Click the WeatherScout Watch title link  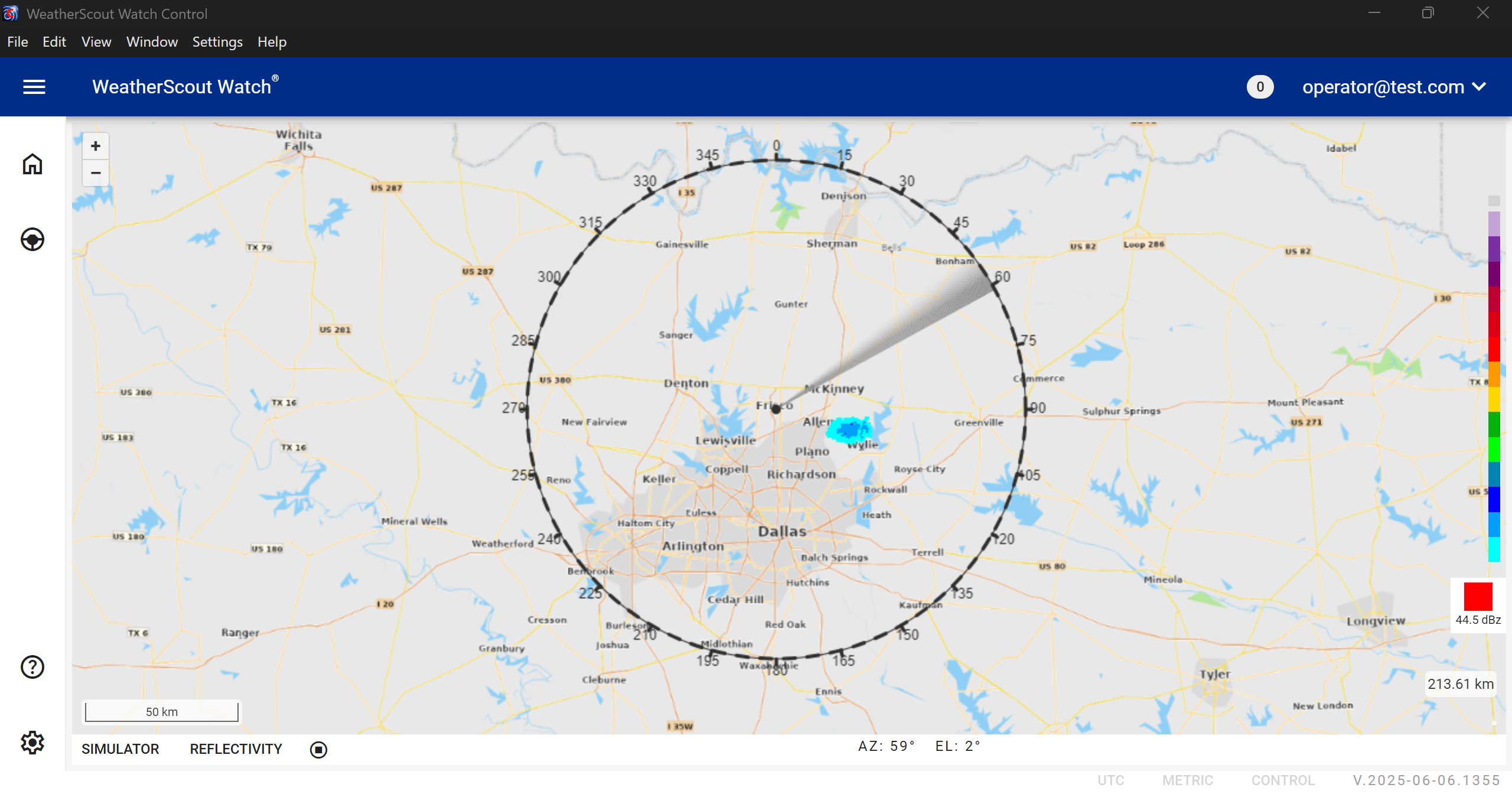[182, 87]
